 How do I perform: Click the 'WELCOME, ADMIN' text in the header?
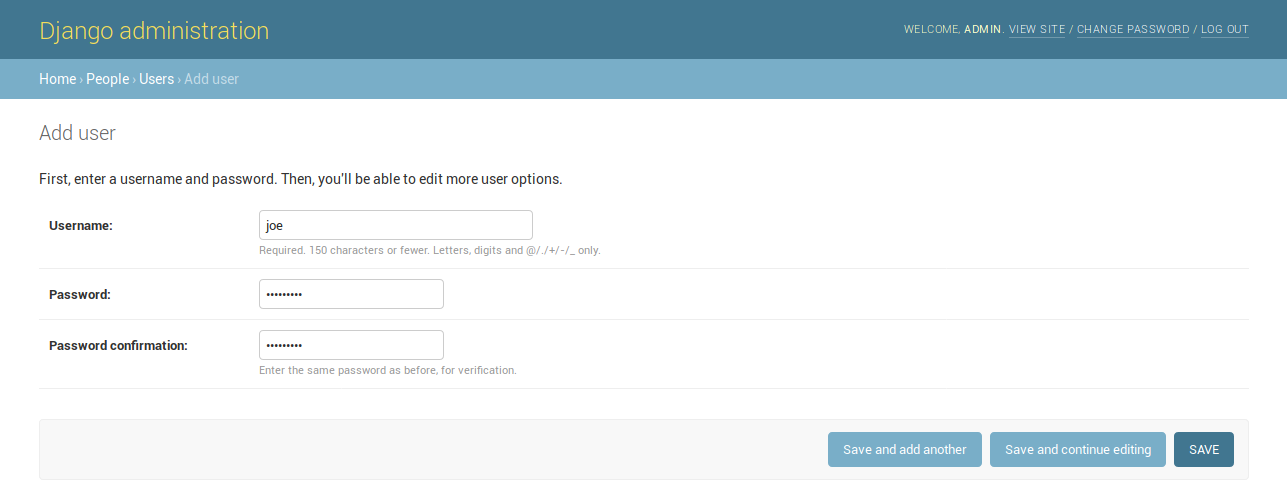(953, 30)
